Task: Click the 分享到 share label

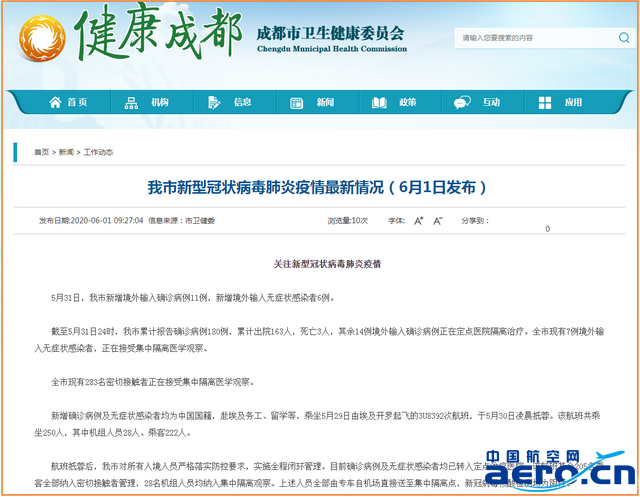Action: pos(475,221)
